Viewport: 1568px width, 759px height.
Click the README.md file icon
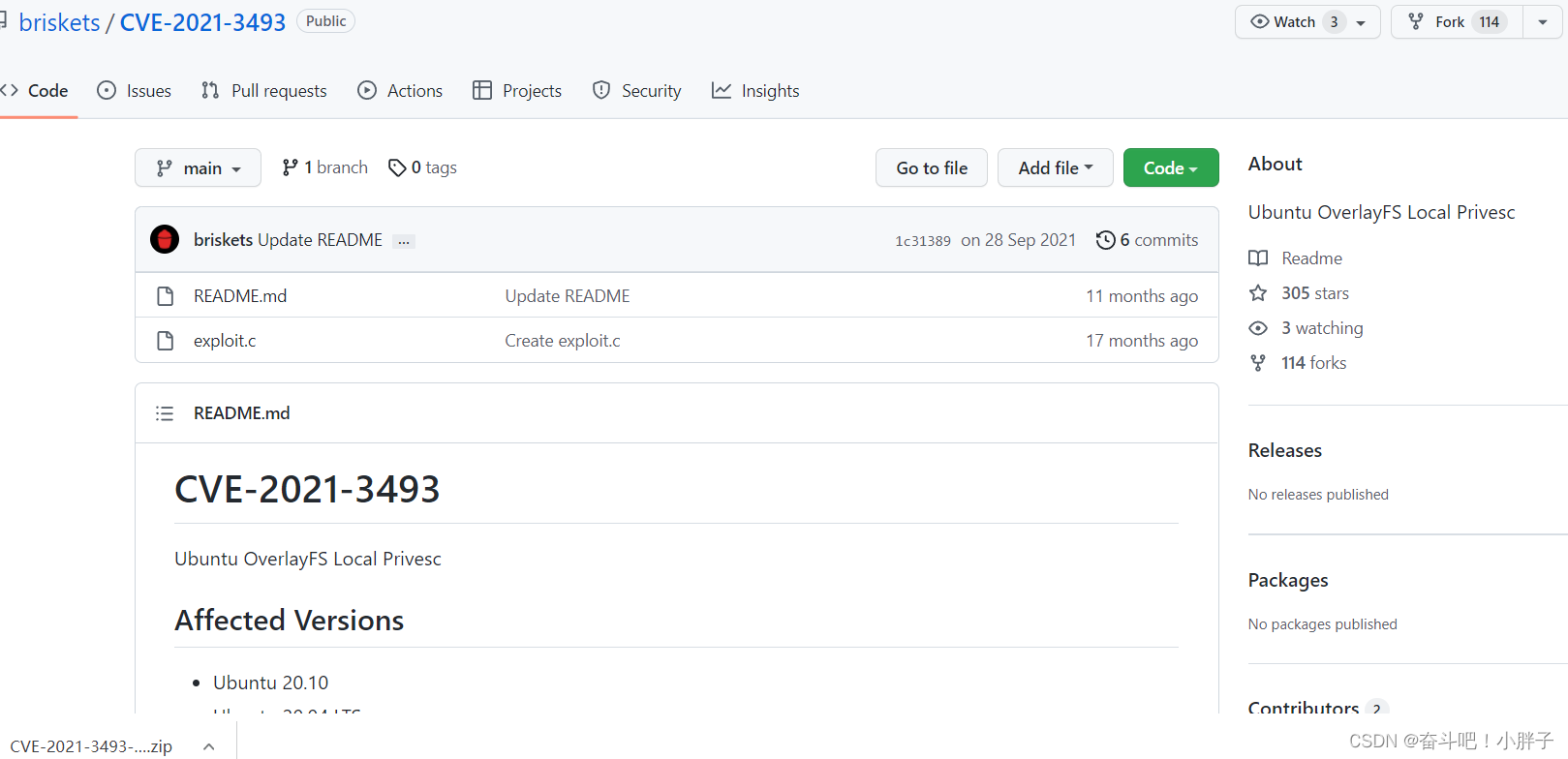point(166,296)
